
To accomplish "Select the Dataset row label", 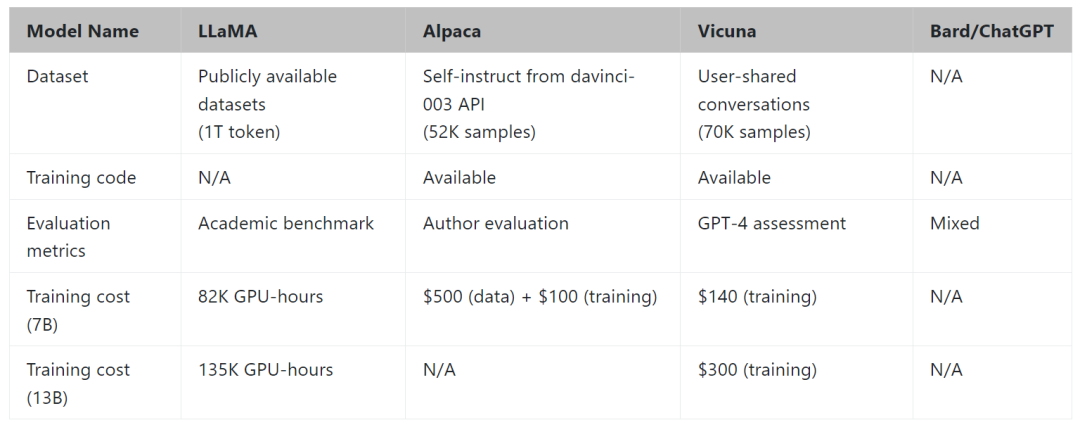I will 57,76.
